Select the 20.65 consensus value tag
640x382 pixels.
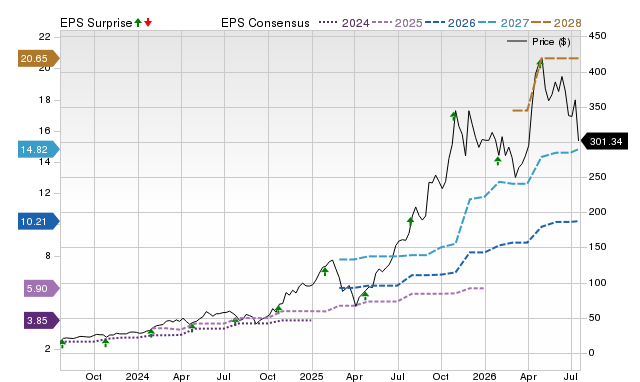coord(38,58)
